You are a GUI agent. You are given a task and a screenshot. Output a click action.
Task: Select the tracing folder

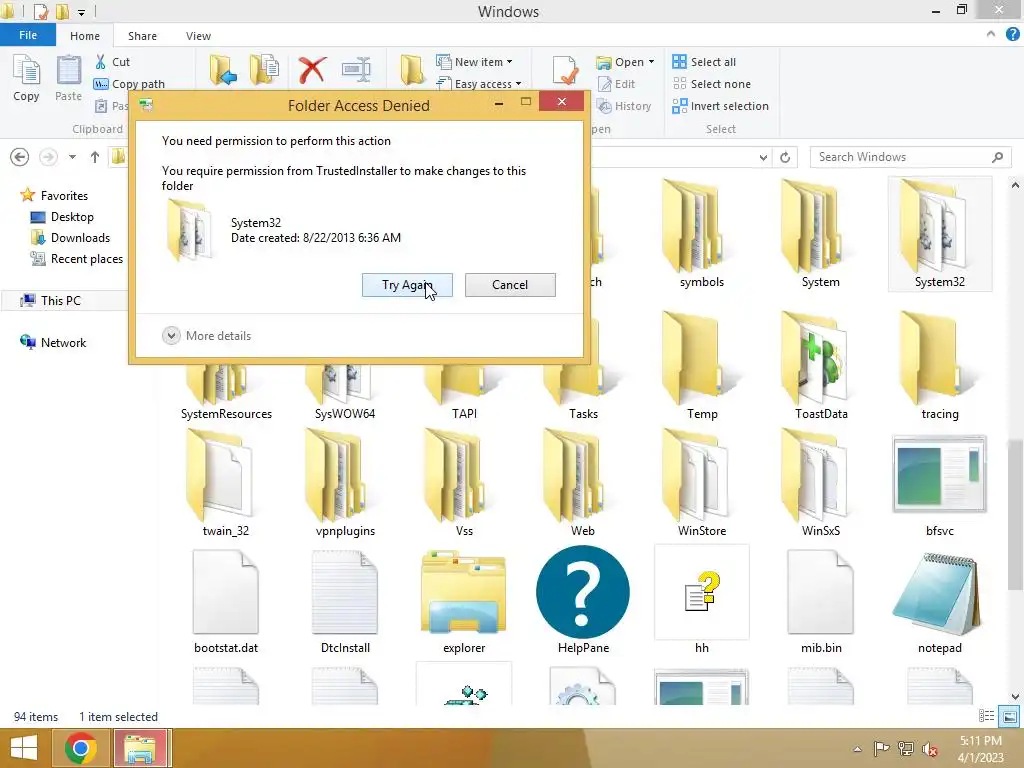pos(939,366)
